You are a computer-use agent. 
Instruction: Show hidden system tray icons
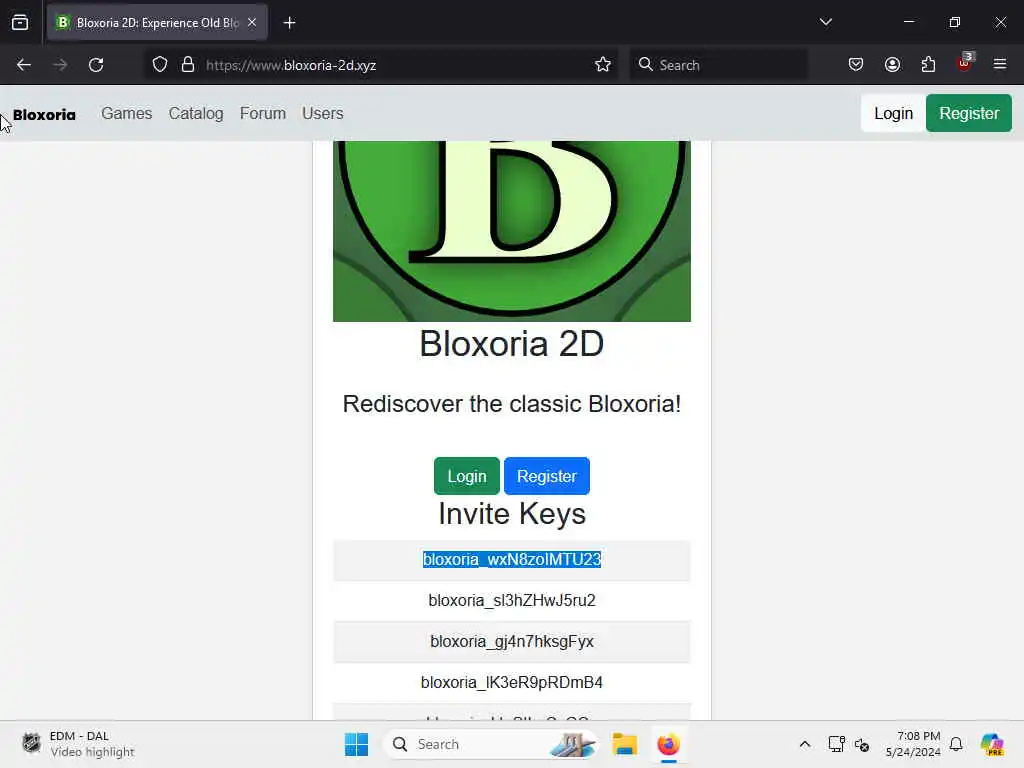(805, 744)
